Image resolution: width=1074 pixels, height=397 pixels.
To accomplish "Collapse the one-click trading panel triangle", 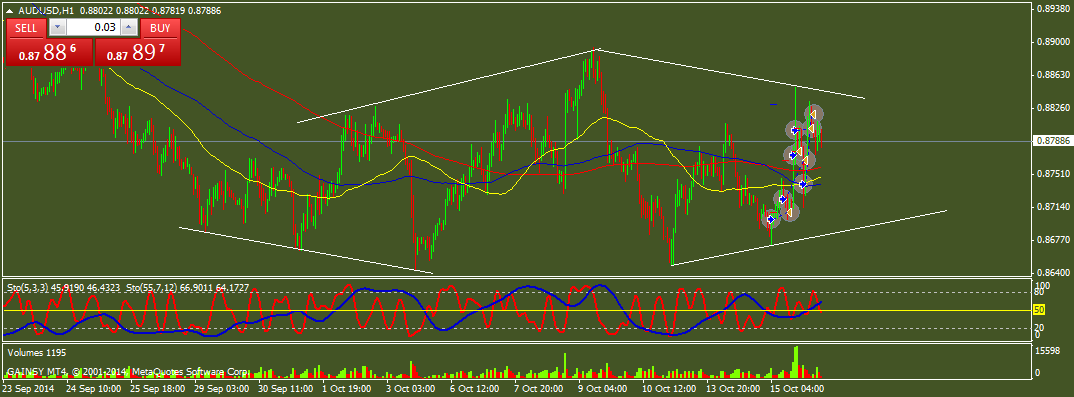I will [10, 10].
